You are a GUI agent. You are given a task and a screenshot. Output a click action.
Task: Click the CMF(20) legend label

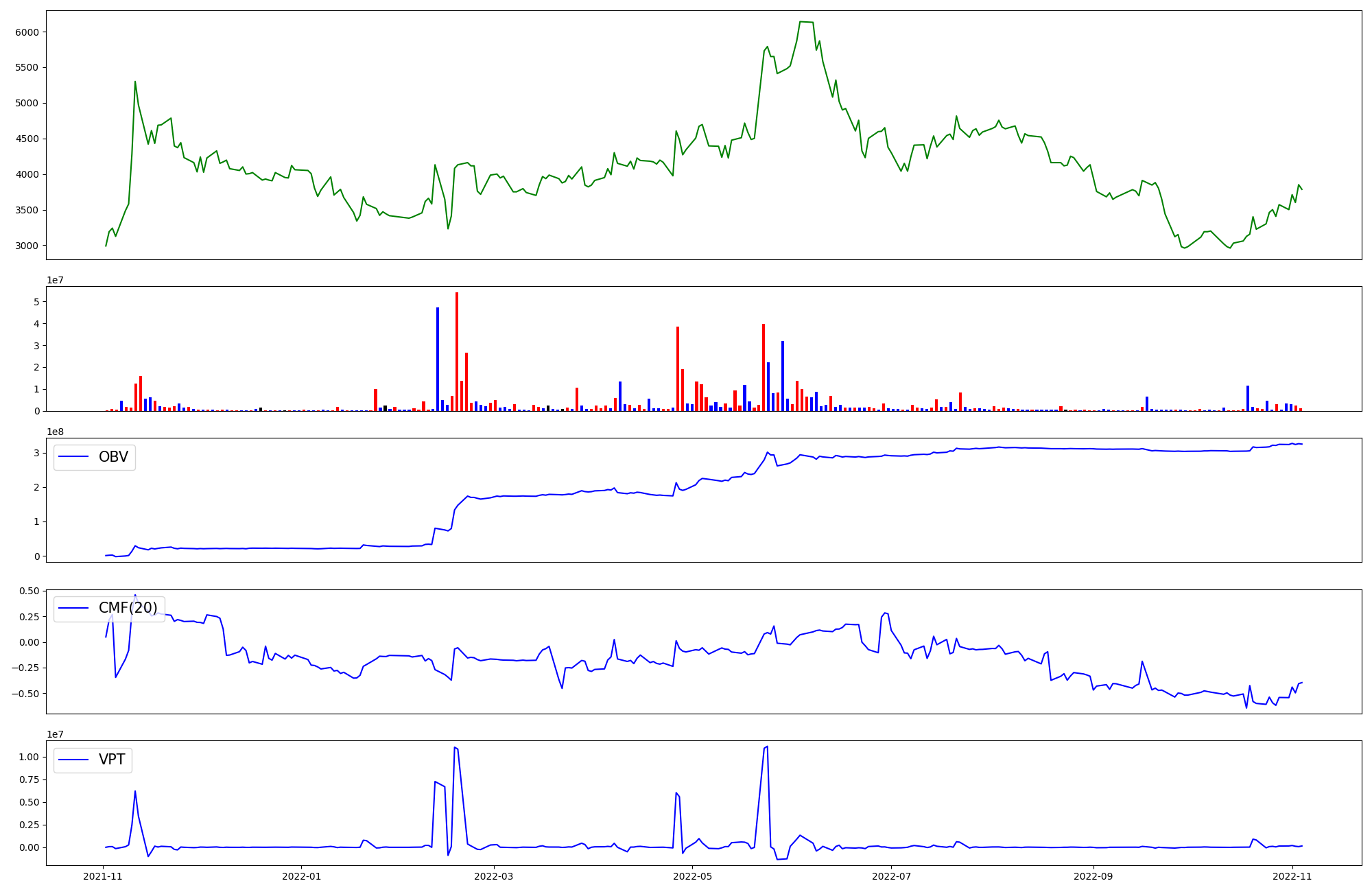click(x=128, y=608)
